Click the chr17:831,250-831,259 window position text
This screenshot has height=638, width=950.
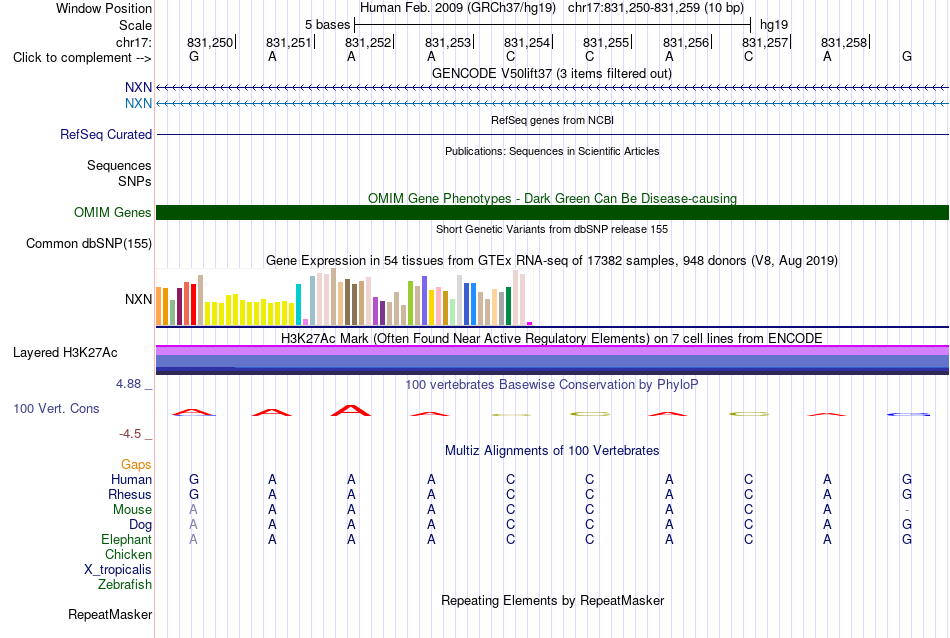[656, 8]
